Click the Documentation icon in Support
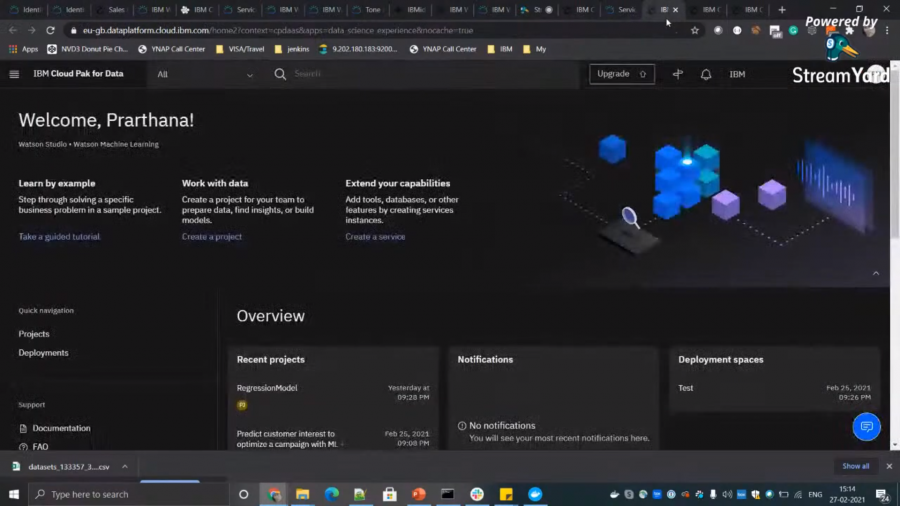This screenshot has width=900, height=506. 23,428
